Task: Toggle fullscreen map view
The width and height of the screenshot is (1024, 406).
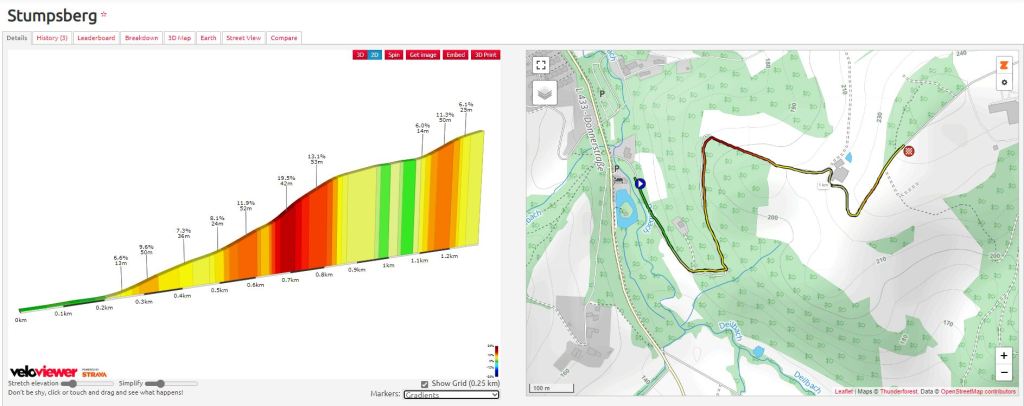Action: [541, 65]
